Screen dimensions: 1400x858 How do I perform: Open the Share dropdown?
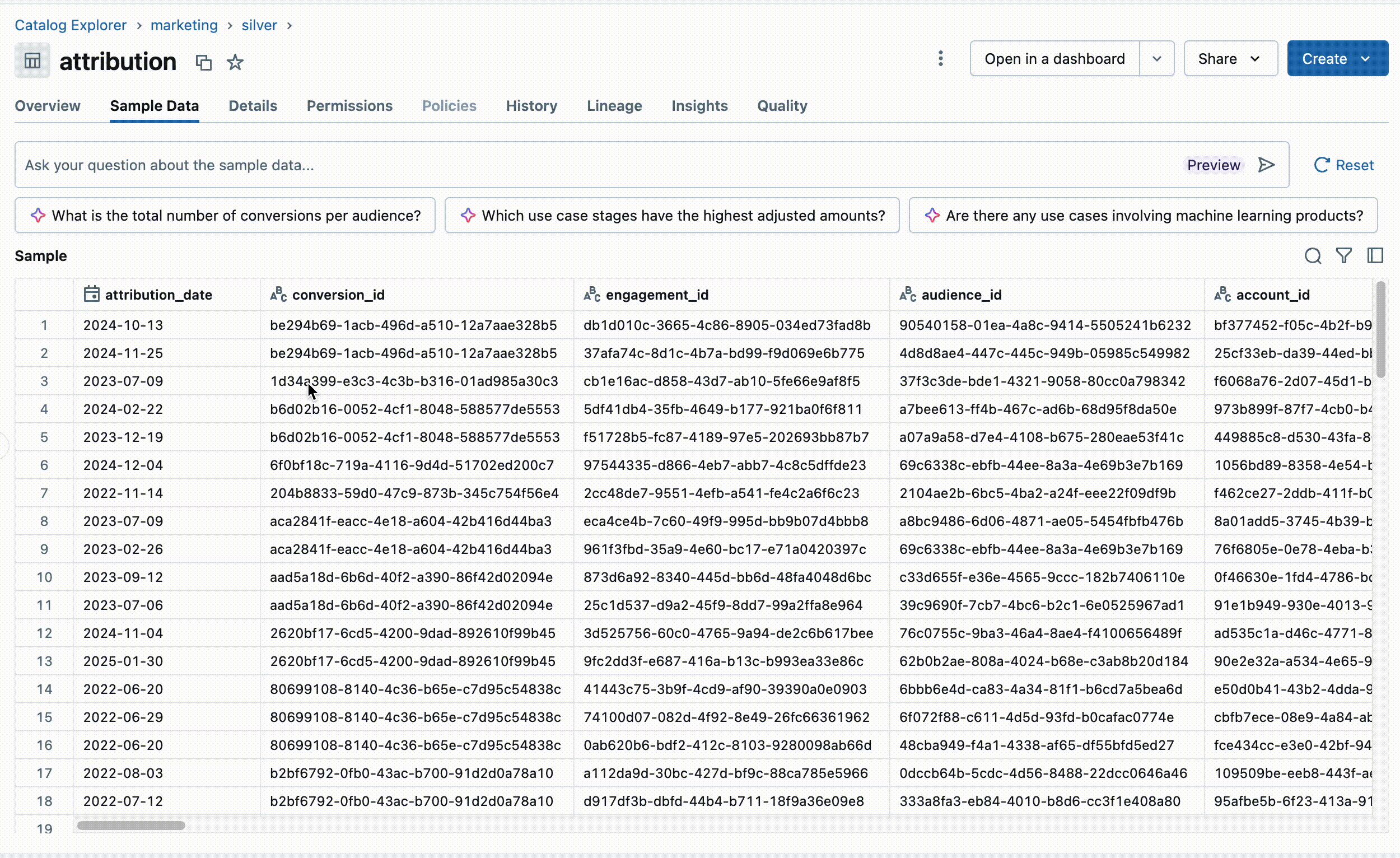(x=1230, y=59)
